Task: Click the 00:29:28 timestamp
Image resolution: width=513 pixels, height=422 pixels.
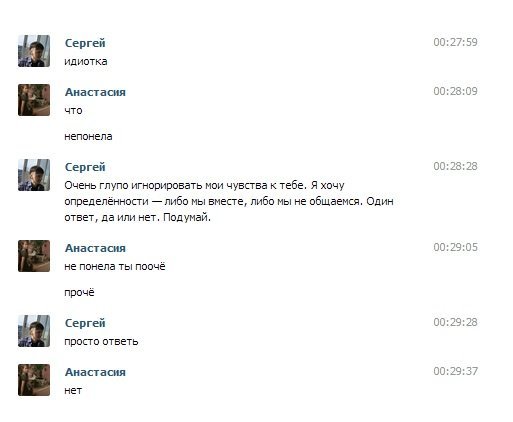Action: [455, 322]
